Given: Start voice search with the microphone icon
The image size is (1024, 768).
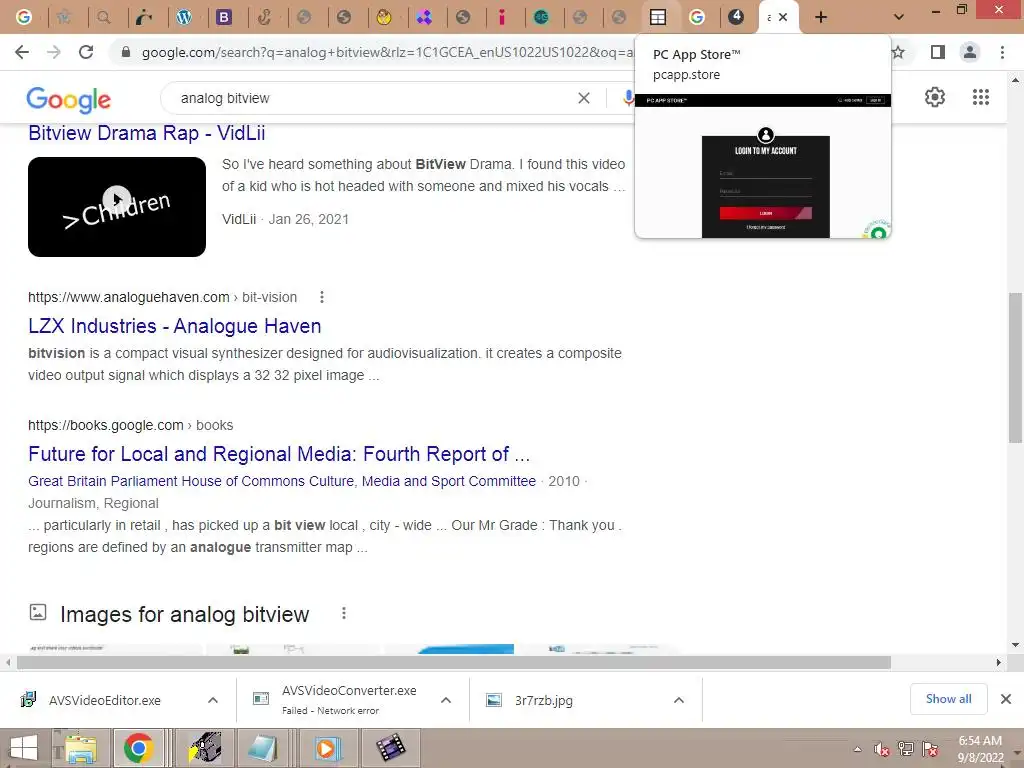Looking at the screenshot, I should [628, 98].
